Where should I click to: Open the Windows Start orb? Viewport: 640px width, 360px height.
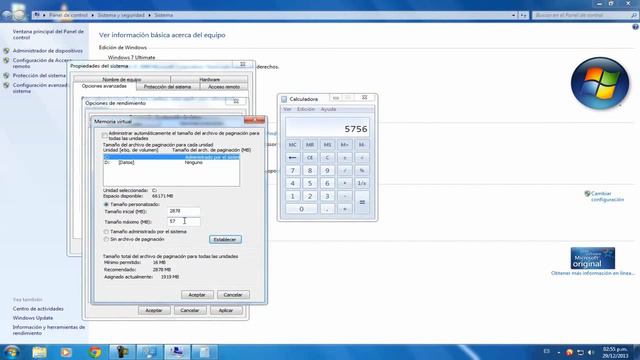coord(12,352)
